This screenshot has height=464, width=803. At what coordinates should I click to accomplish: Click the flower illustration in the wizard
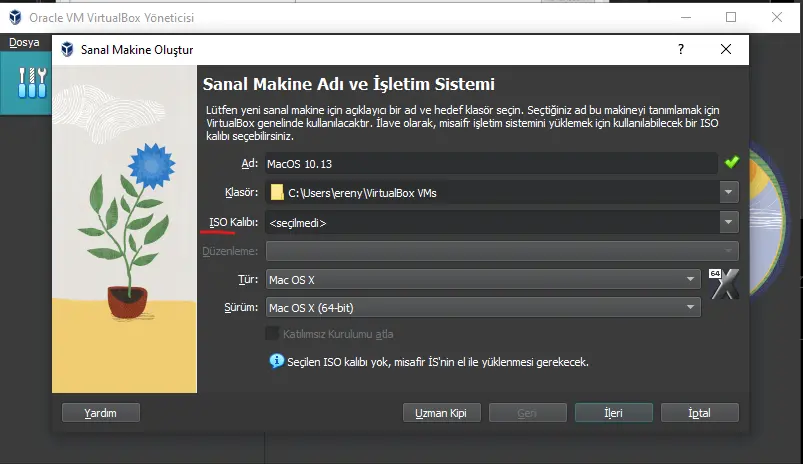pos(124,229)
